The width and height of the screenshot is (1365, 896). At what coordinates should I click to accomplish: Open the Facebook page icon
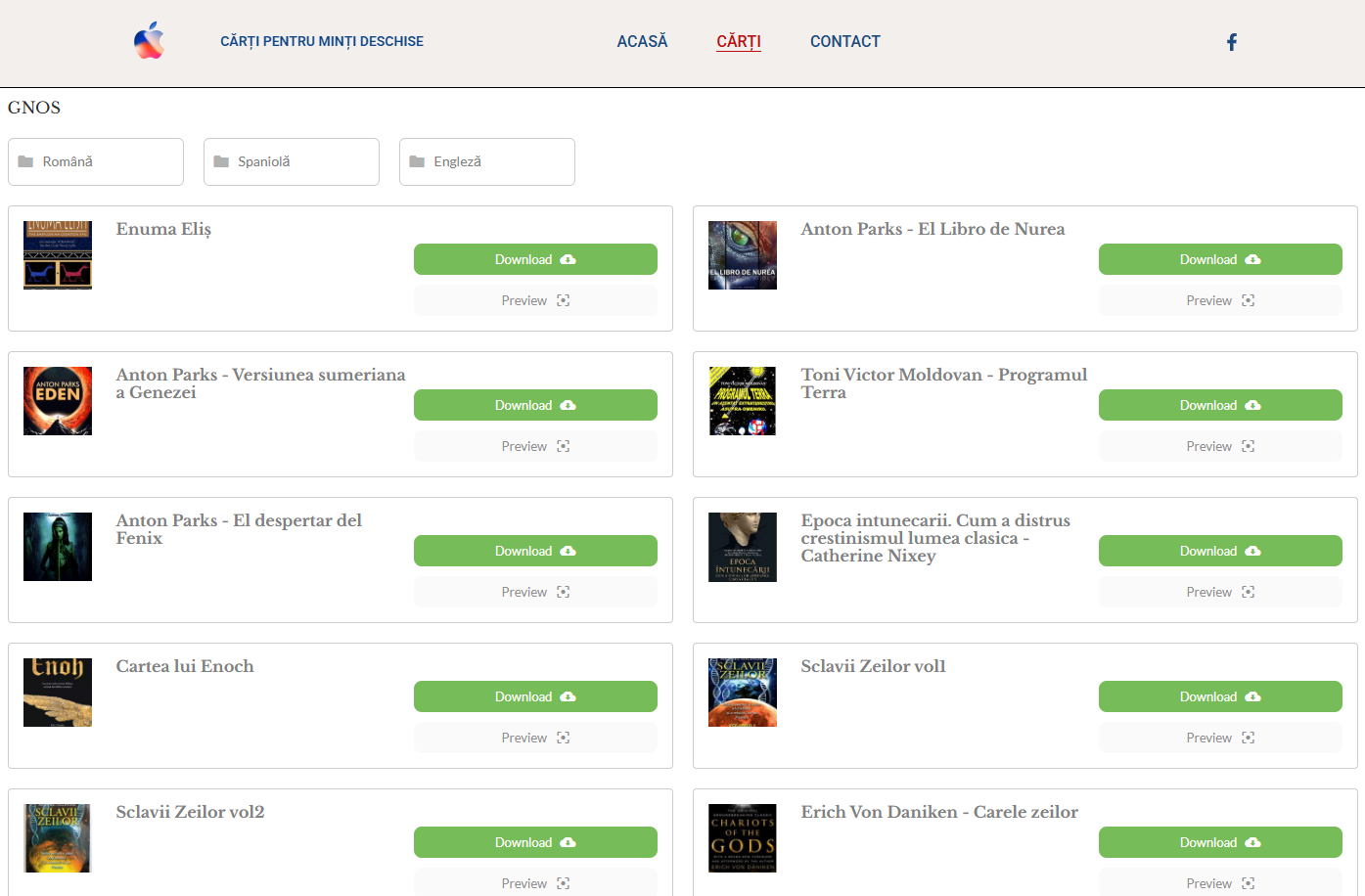(1232, 42)
